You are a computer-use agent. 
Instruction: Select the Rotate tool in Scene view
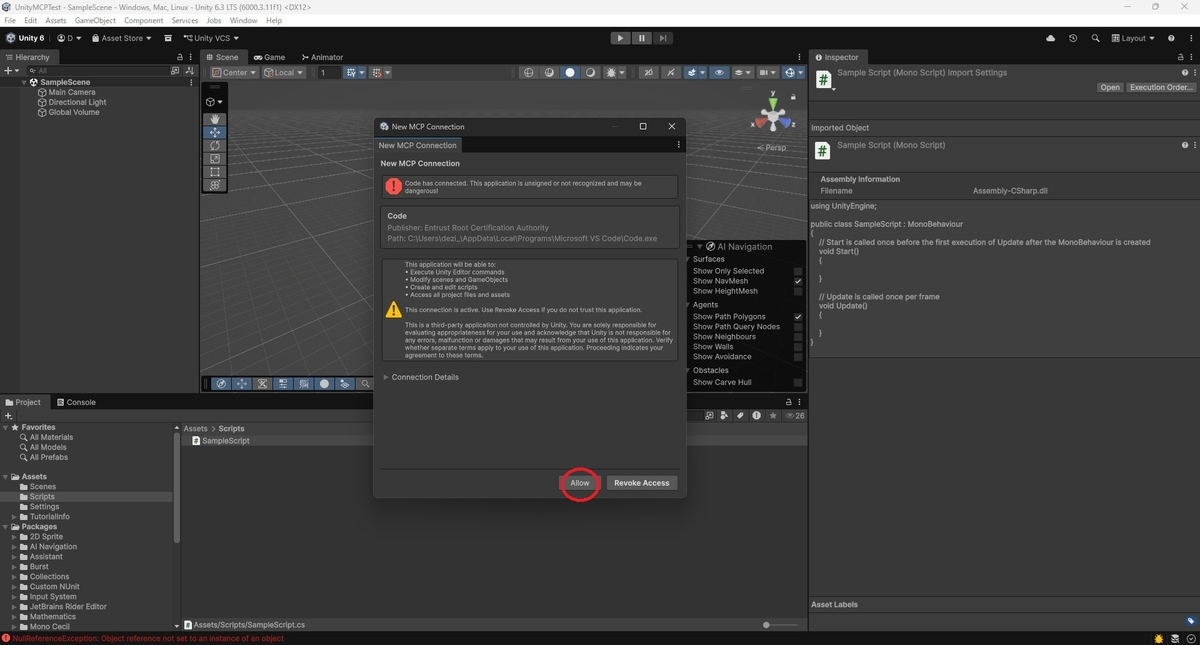pyautogui.click(x=215, y=145)
